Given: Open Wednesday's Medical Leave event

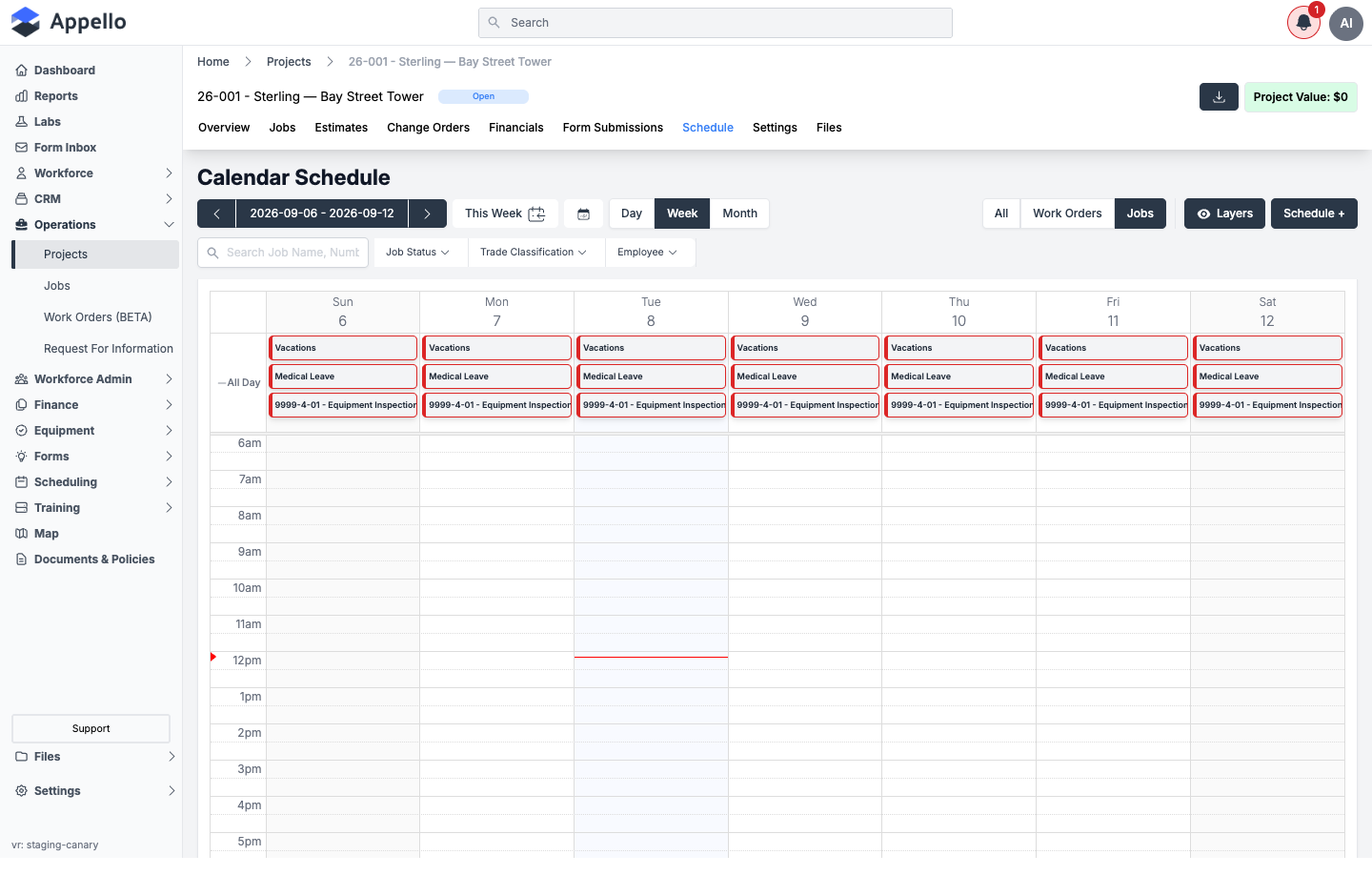Looking at the screenshot, I should pyautogui.click(x=805, y=376).
